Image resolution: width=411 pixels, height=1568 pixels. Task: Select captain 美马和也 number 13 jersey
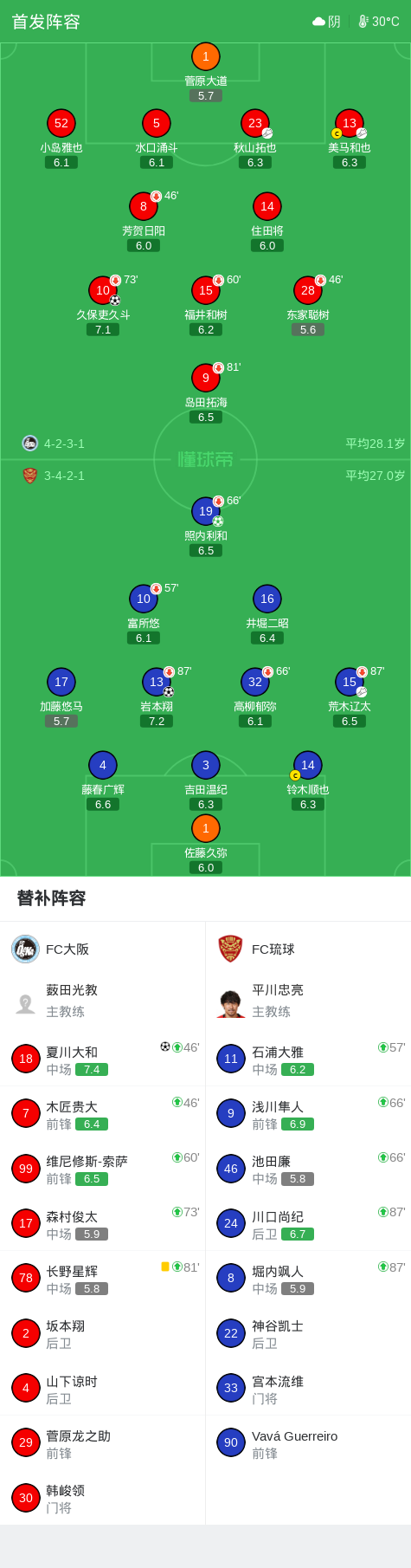point(349,123)
